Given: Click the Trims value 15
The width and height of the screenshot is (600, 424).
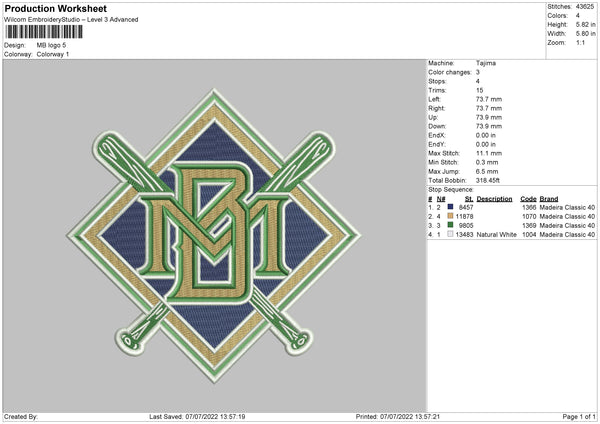Looking at the screenshot, I should pos(480,90).
